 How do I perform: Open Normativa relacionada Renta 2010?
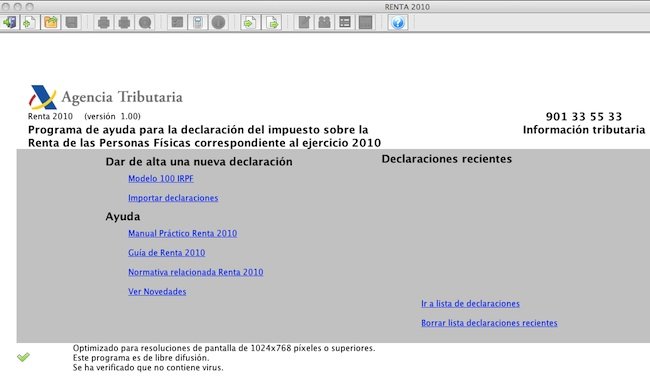[196, 272]
